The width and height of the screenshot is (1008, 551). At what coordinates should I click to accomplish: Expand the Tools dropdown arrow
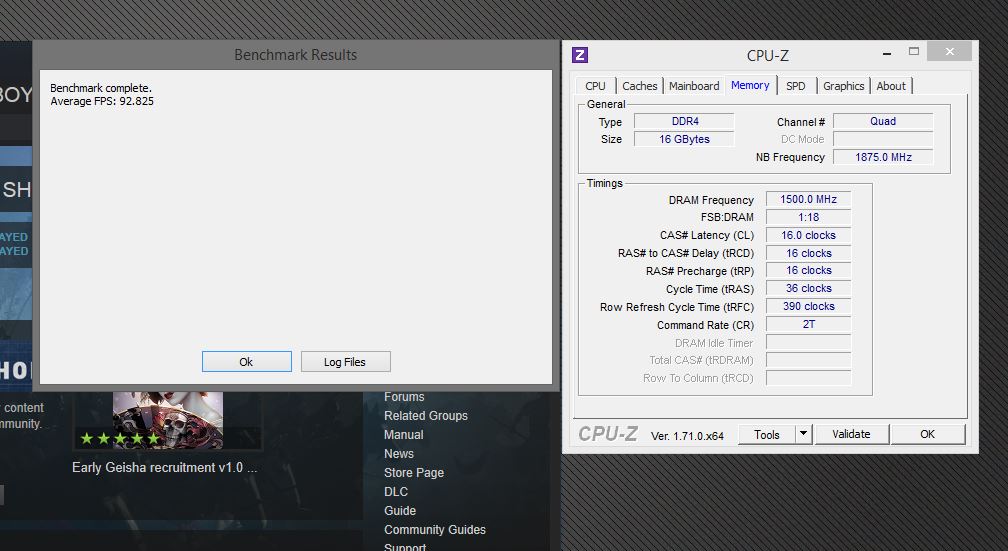[804, 435]
